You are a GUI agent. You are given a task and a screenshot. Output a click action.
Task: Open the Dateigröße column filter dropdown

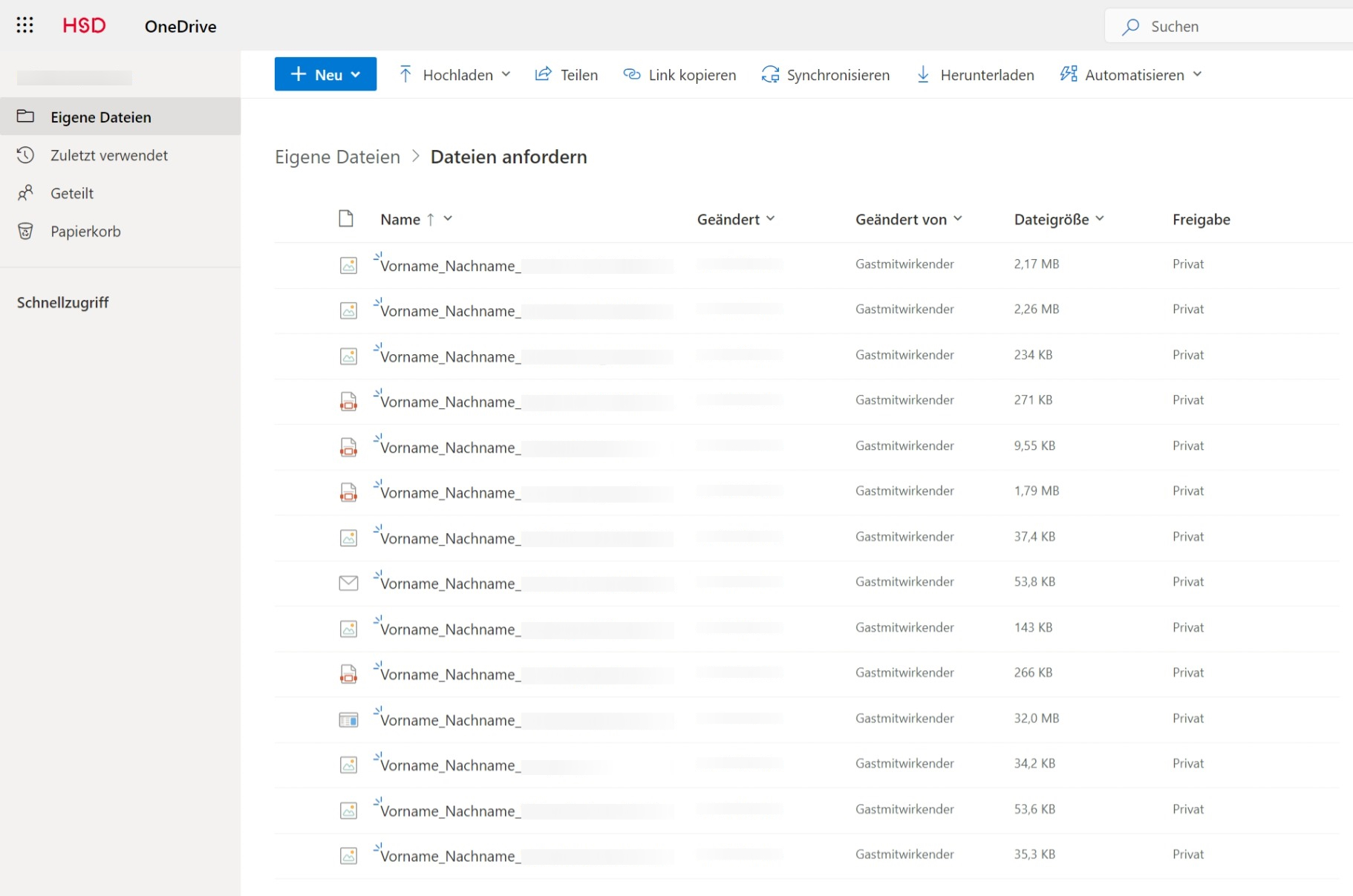click(1058, 219)
